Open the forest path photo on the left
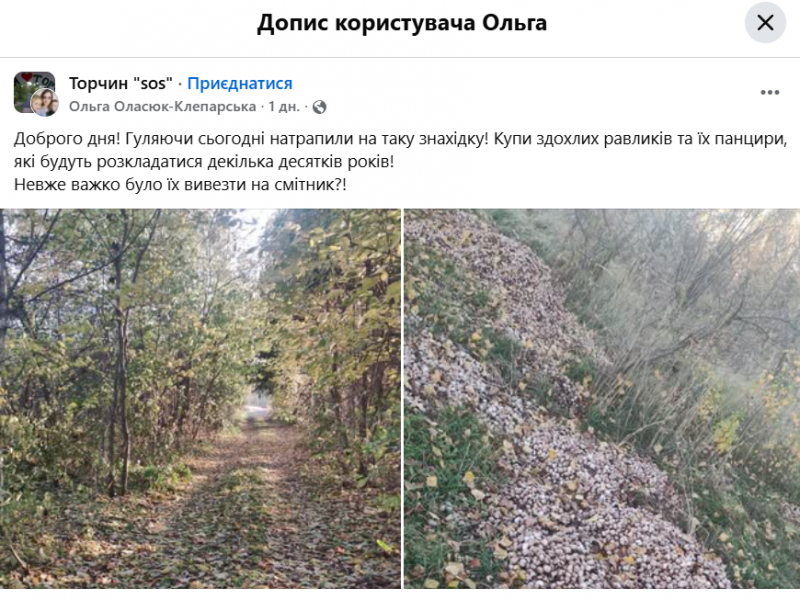This screenshot has width=800, height=600. coord(200,398)
